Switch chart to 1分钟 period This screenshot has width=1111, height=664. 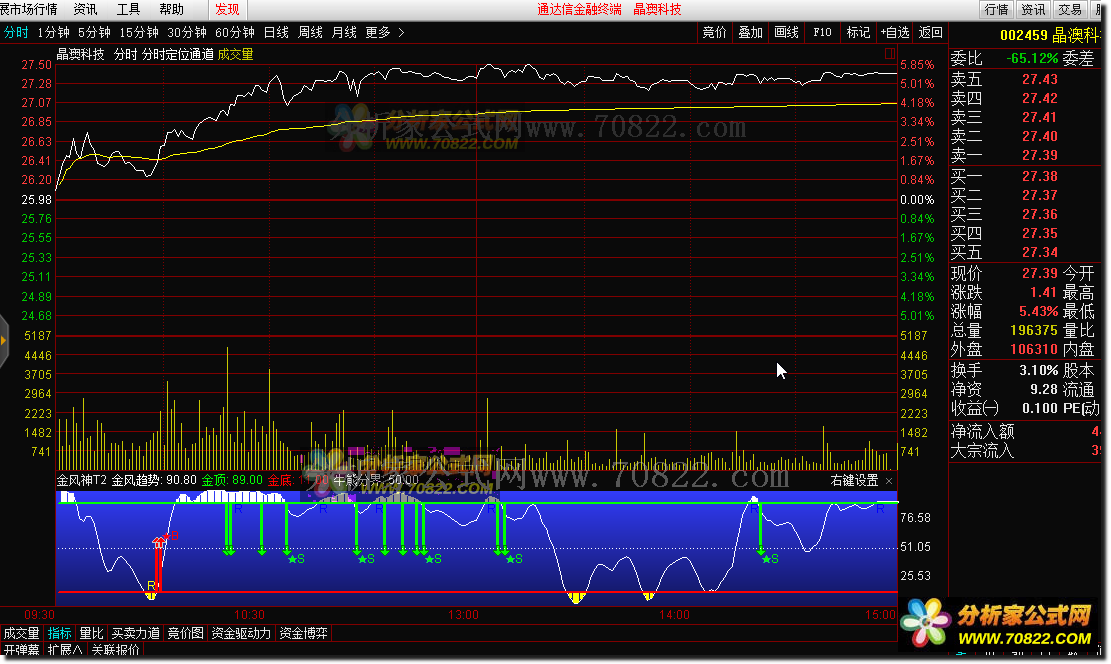point(53,33)
